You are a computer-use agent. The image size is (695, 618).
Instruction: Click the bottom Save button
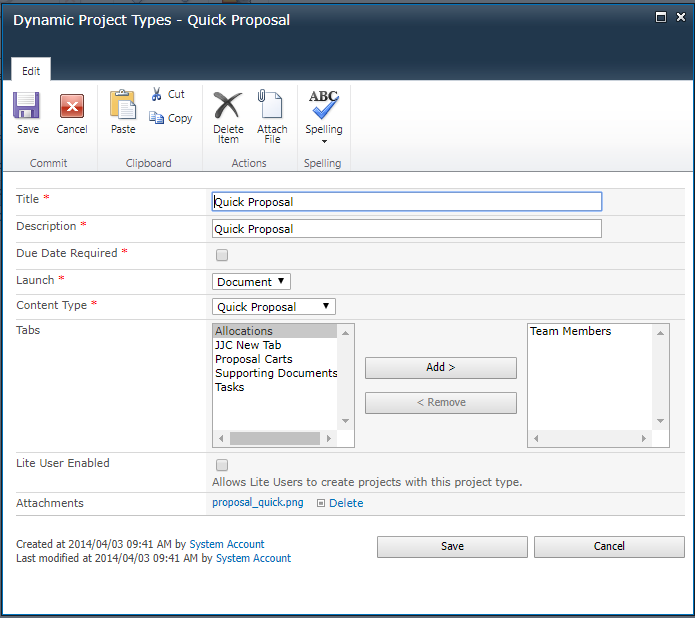[453, 547]
